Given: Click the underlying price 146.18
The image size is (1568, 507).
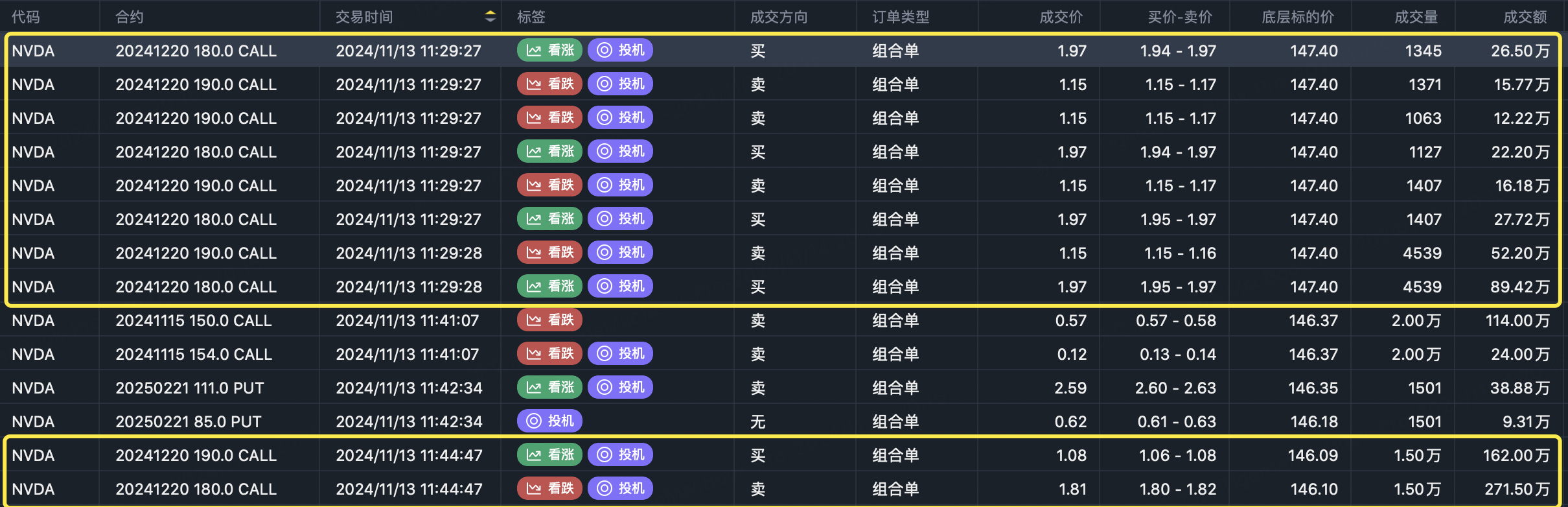Looking at the screenshot, I should tap(1314, 421).
